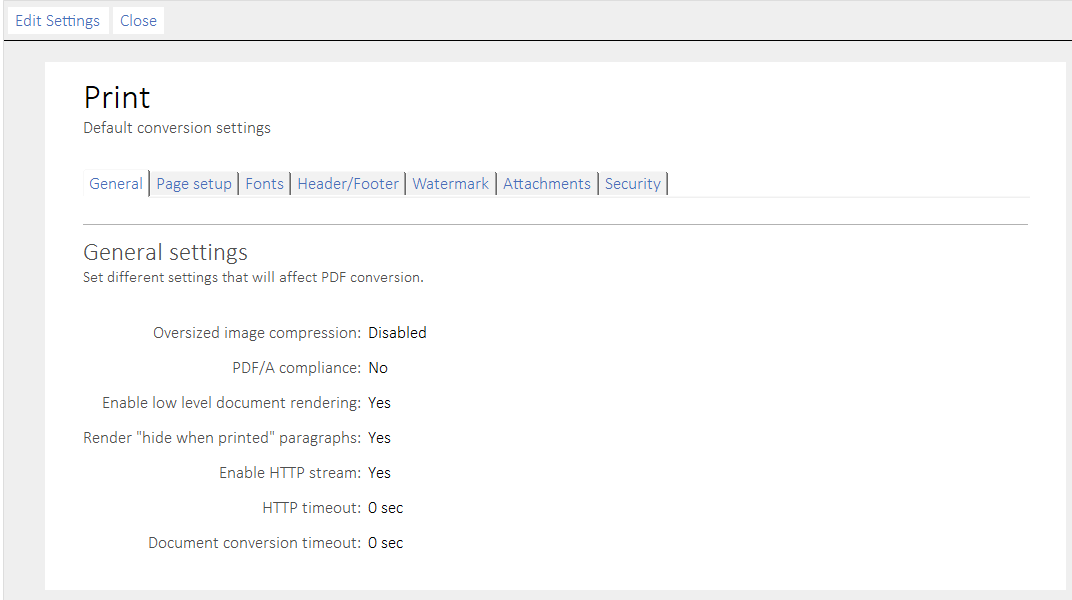The width and height of the screenshot is (1072, 600).
Task: Show the Attachments tab
Action: click(547, 184)
